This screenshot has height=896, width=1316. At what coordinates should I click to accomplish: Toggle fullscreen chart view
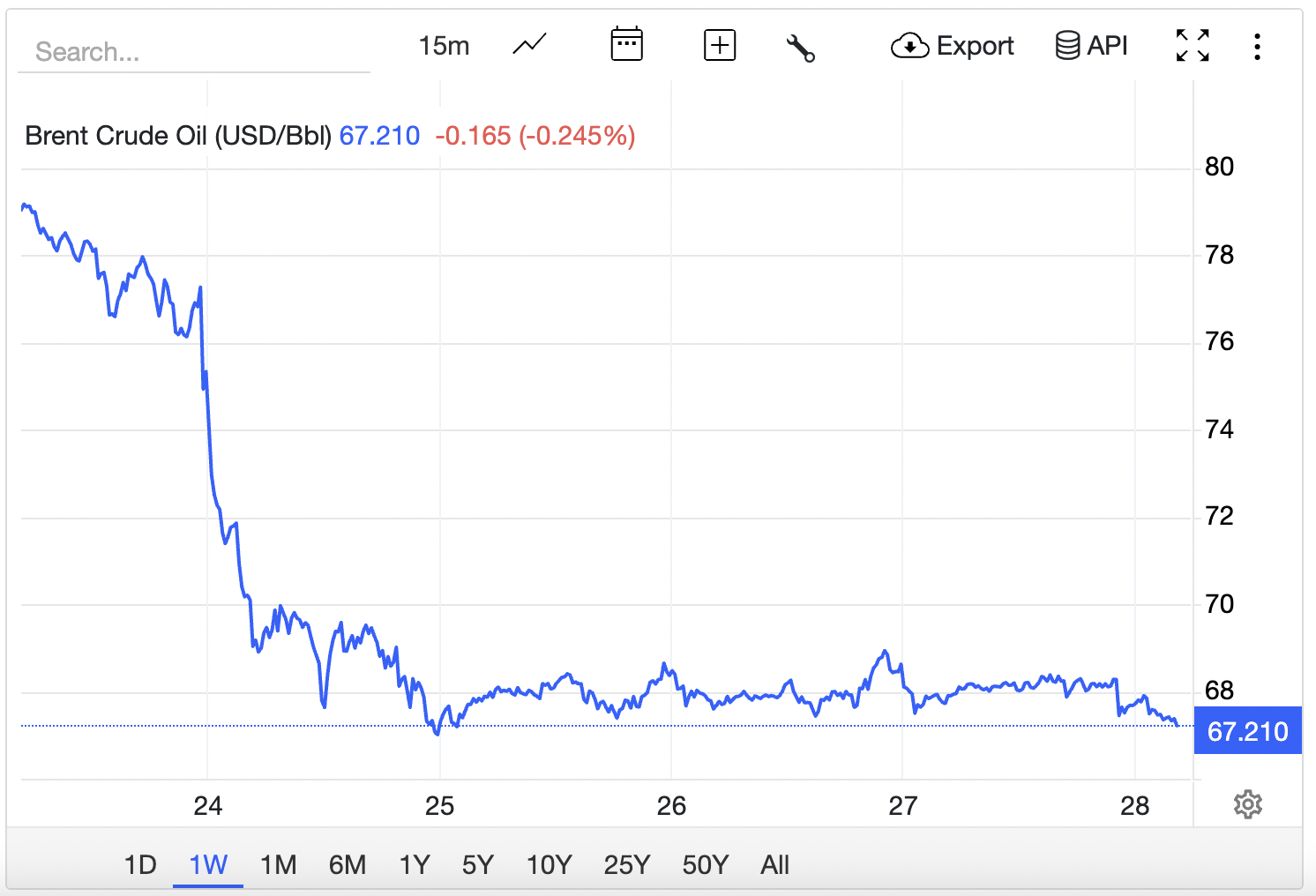click(1193, 45)
